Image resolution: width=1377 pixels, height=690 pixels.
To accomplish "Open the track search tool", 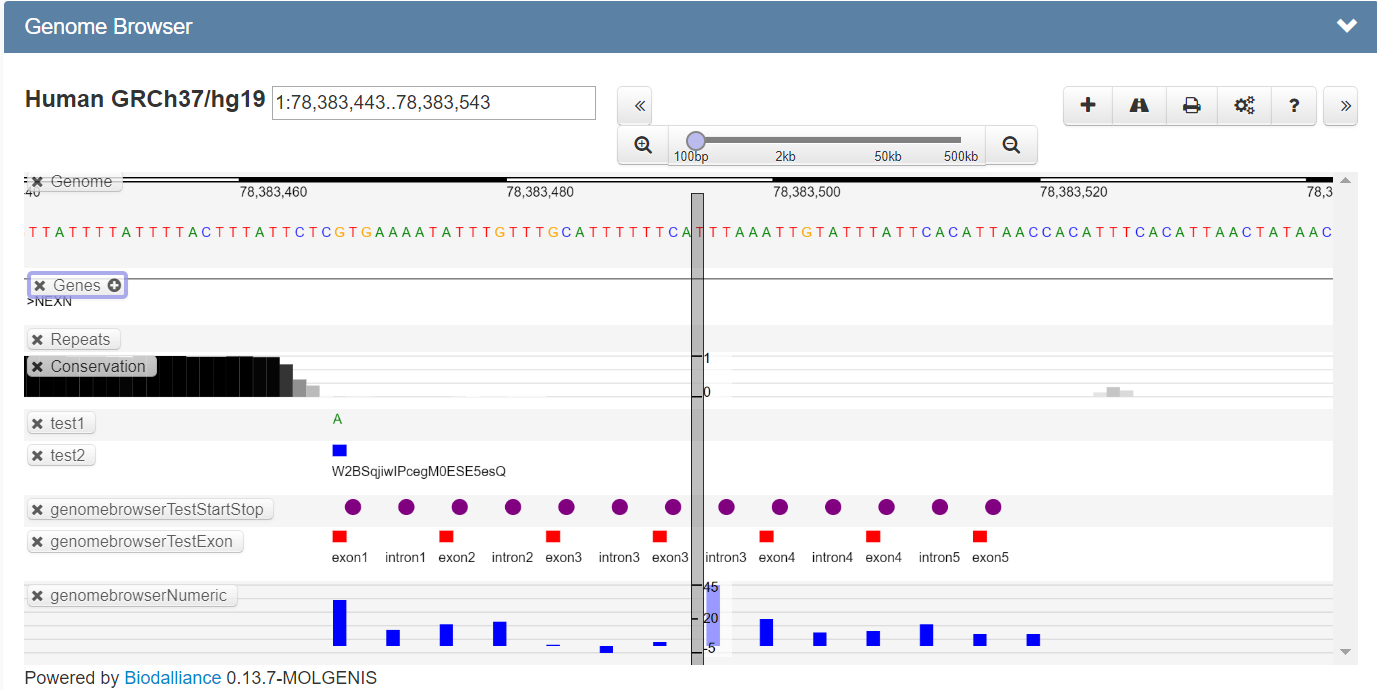I will point(1139,105).
